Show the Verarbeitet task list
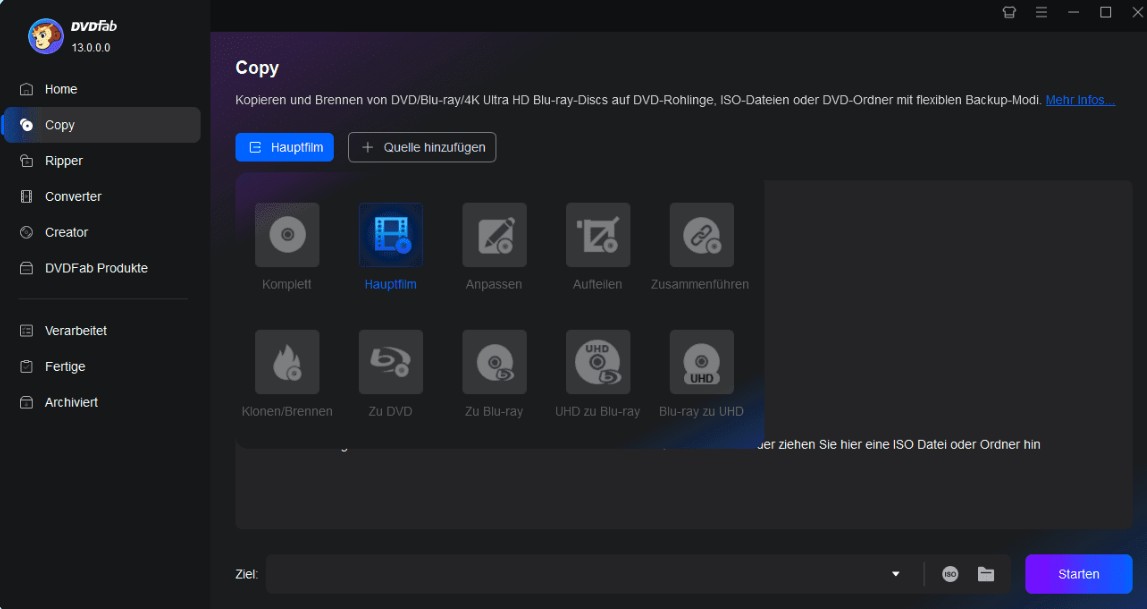Viewport: 1147px width, 609px height. [x=102, y=330]
